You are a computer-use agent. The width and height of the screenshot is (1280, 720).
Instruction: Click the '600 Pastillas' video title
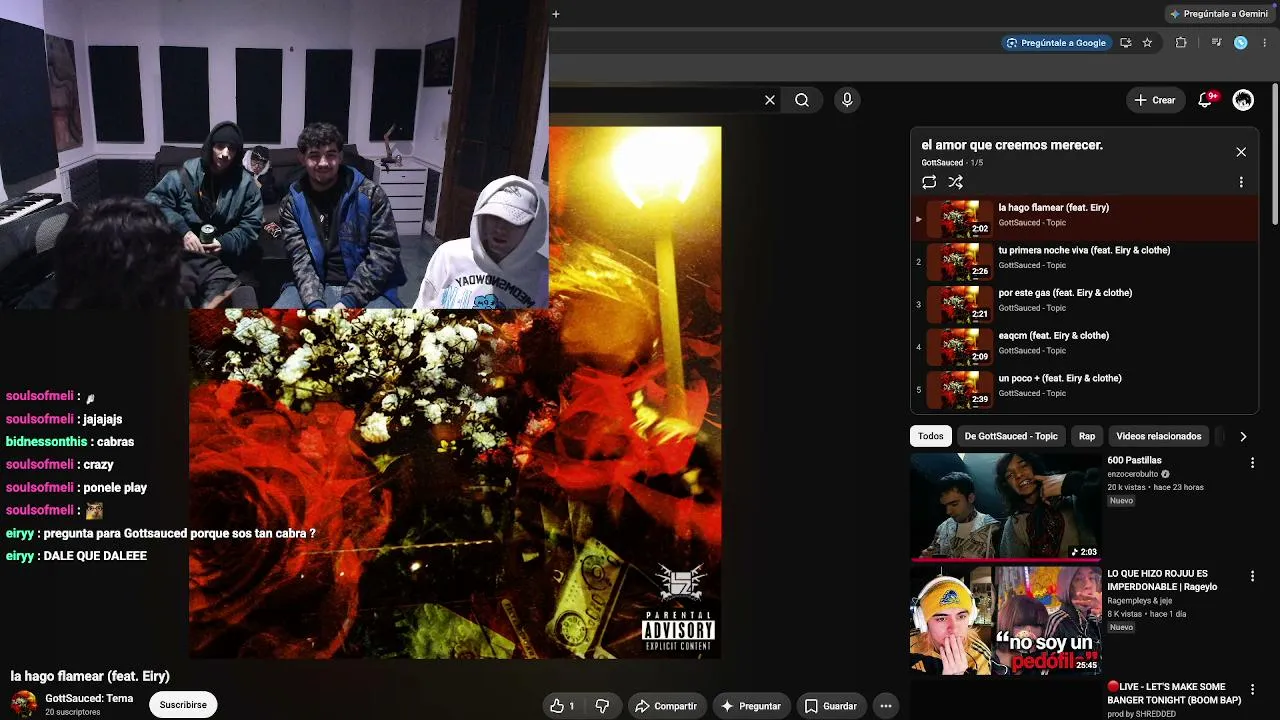click(x=1134, y=461)
